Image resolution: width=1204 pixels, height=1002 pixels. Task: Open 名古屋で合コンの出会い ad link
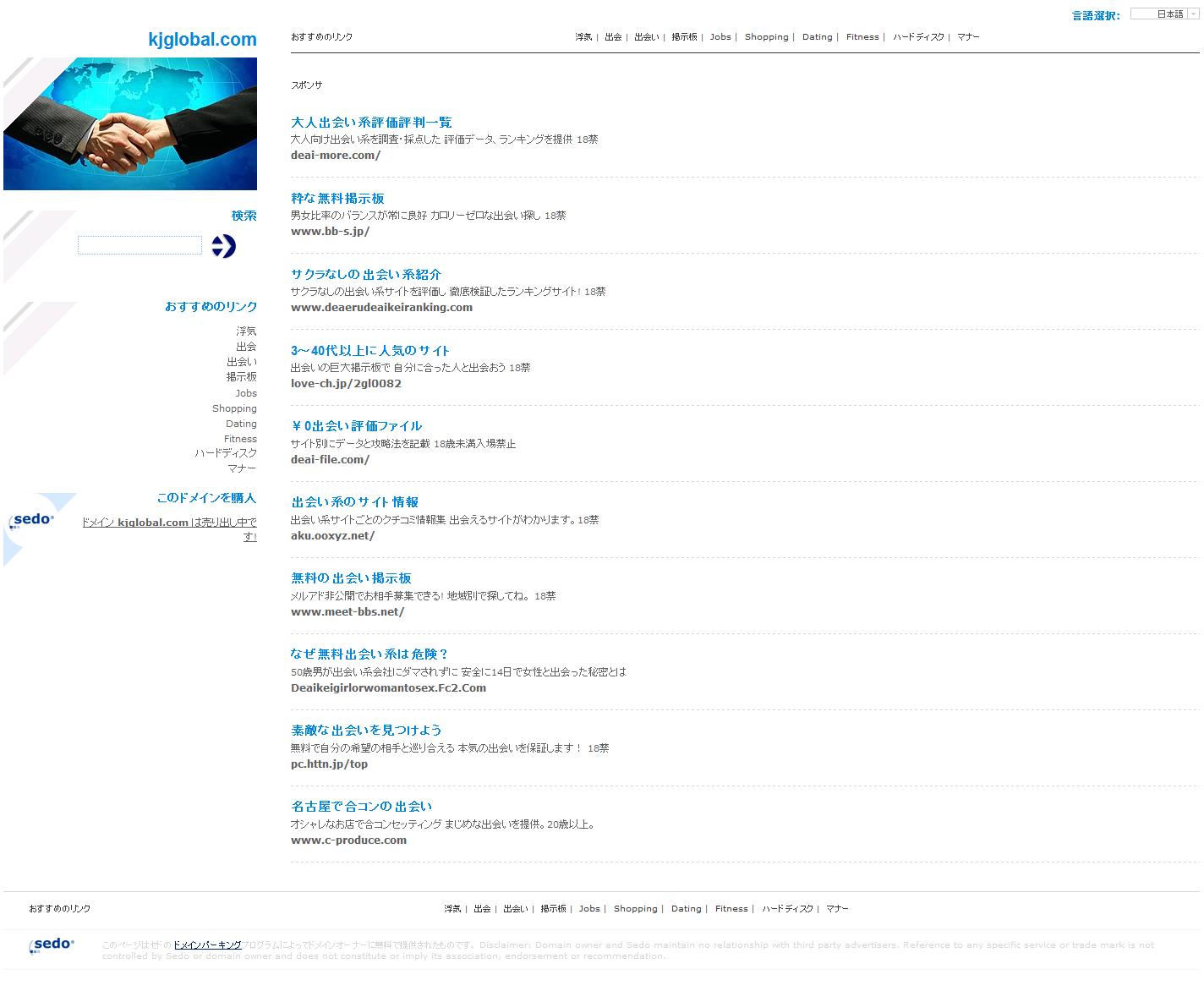361,807
